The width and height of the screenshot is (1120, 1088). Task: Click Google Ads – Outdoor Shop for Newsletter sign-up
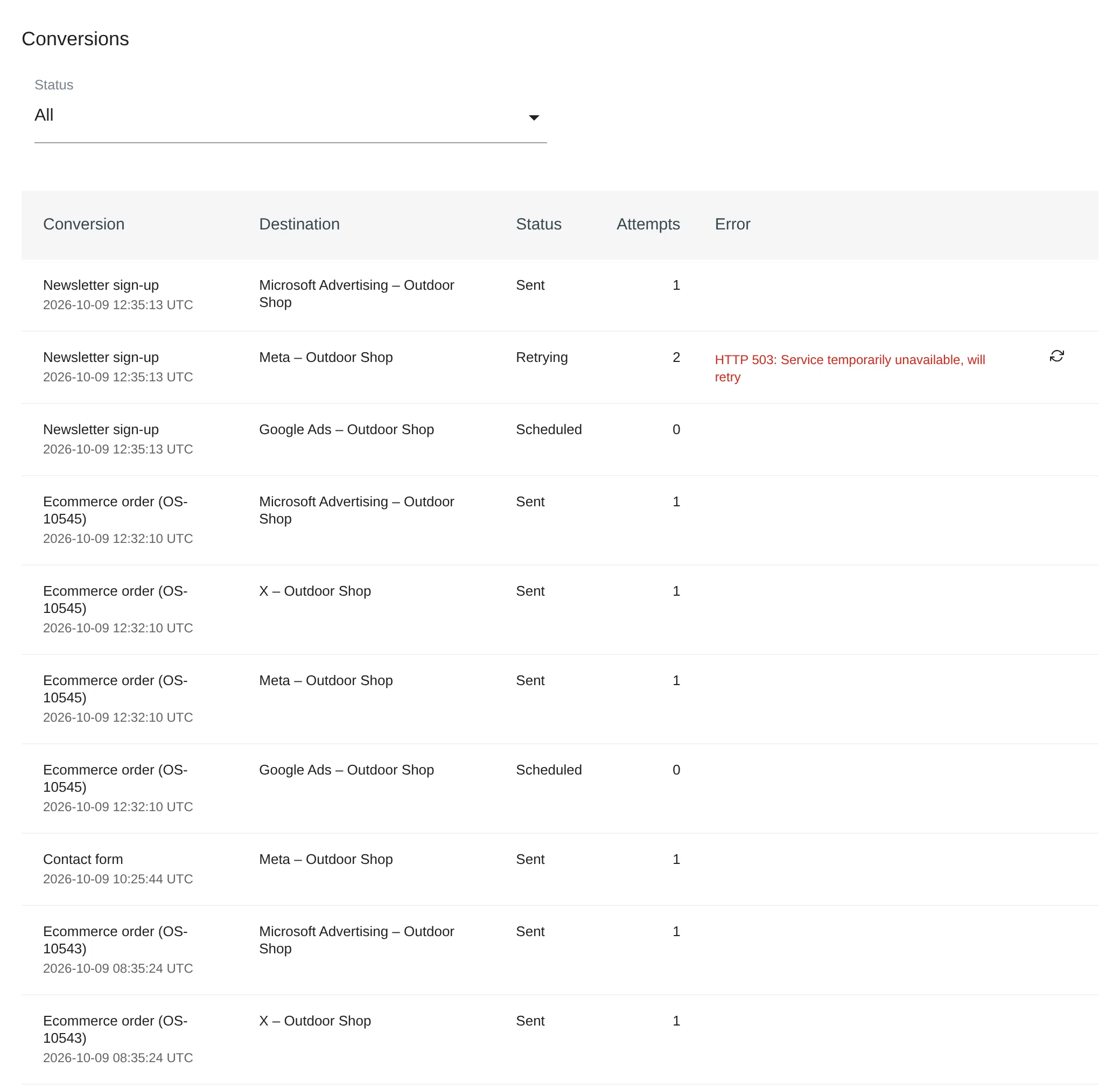(x=346, y=429)
